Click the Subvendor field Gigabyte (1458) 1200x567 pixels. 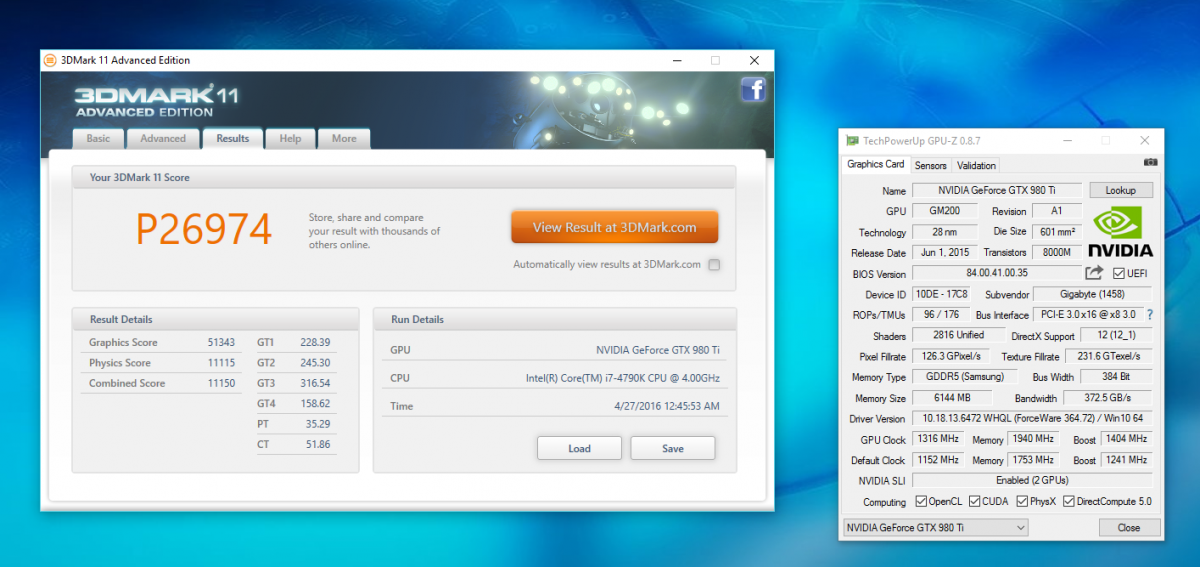point(1092,294)
